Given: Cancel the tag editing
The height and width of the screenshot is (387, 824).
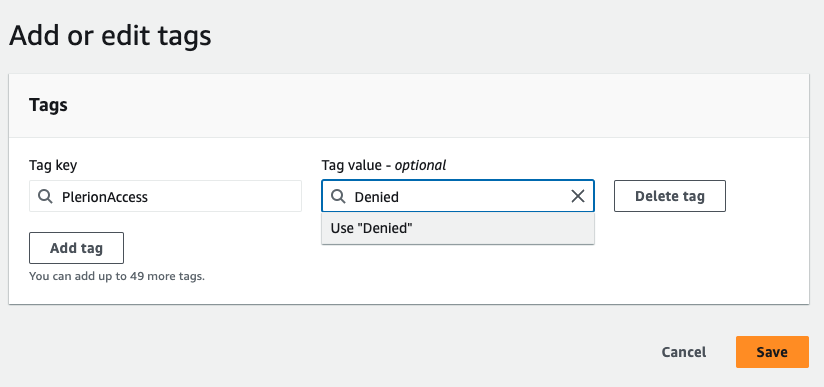Looking at the screenshot, I should [683, 352].
